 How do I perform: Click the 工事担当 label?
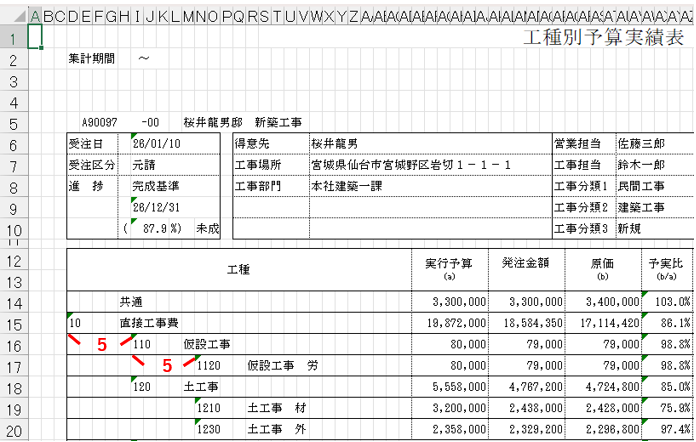coord(577,165)
